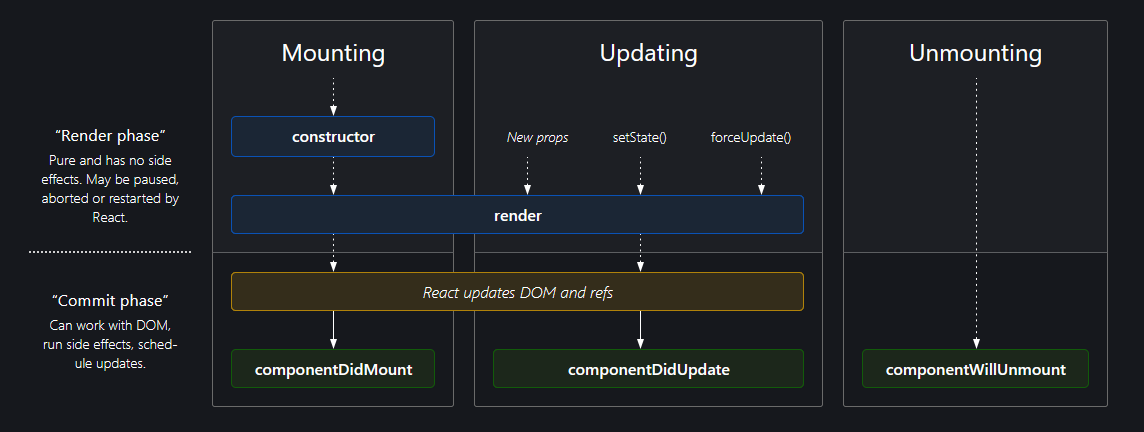Click the dotted arrow above the constructor box
This screenshot has height=432, width=1144.
tap(333, 95)
